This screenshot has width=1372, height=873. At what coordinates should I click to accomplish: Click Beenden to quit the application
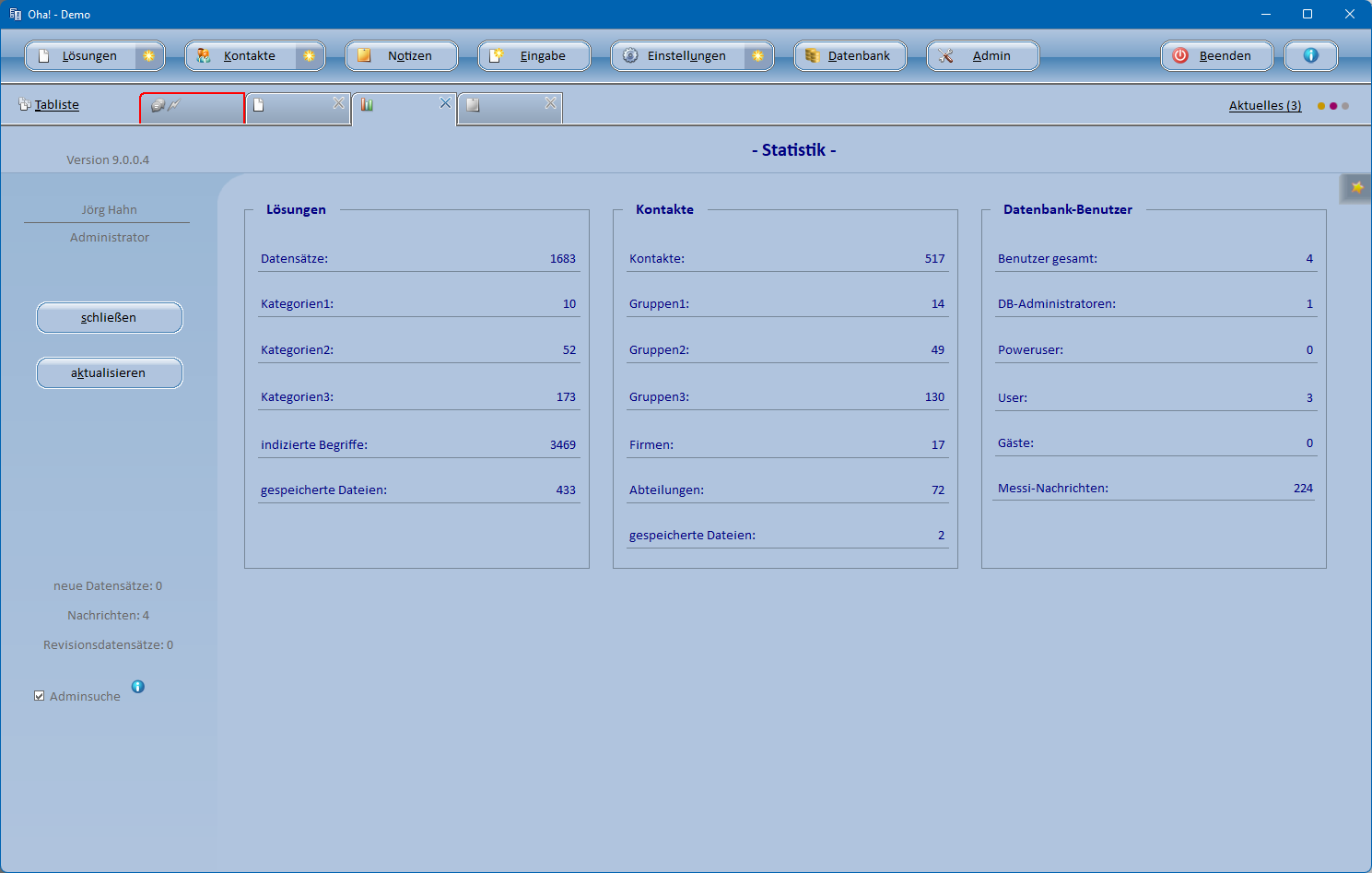[x=1216, y=56]
